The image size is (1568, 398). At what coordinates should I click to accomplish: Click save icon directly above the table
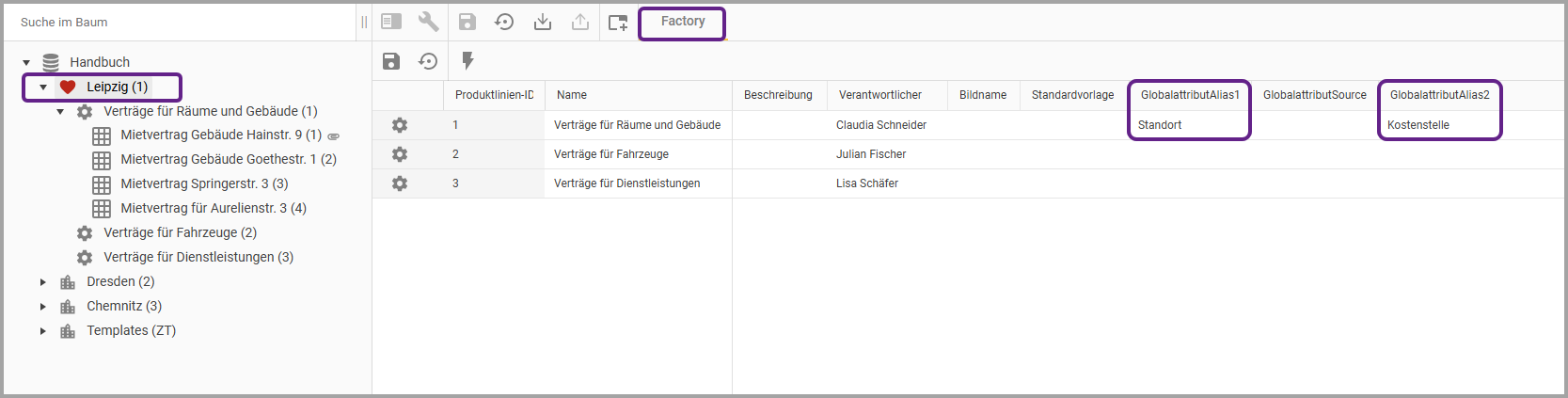[x=391, y=61]
